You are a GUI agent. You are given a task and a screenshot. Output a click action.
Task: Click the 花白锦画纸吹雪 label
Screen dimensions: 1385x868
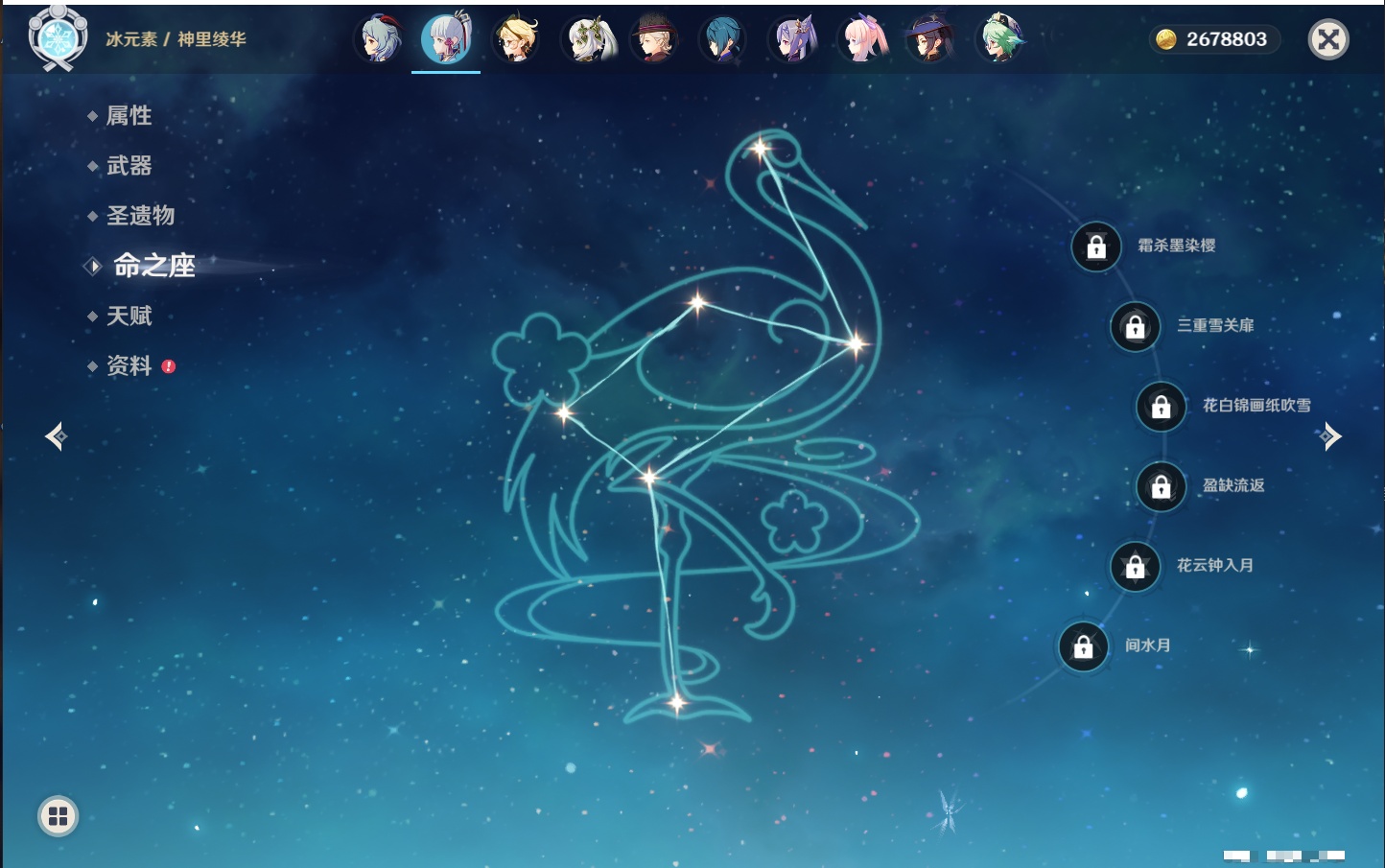point(1256,406)
